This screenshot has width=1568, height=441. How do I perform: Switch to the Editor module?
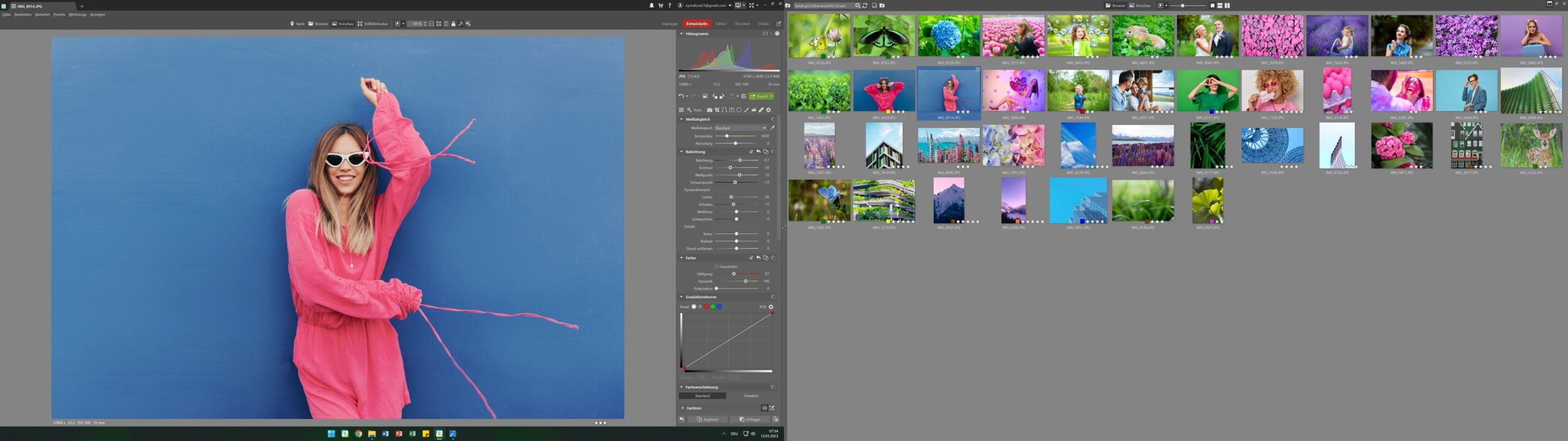(x=721, y=24)
